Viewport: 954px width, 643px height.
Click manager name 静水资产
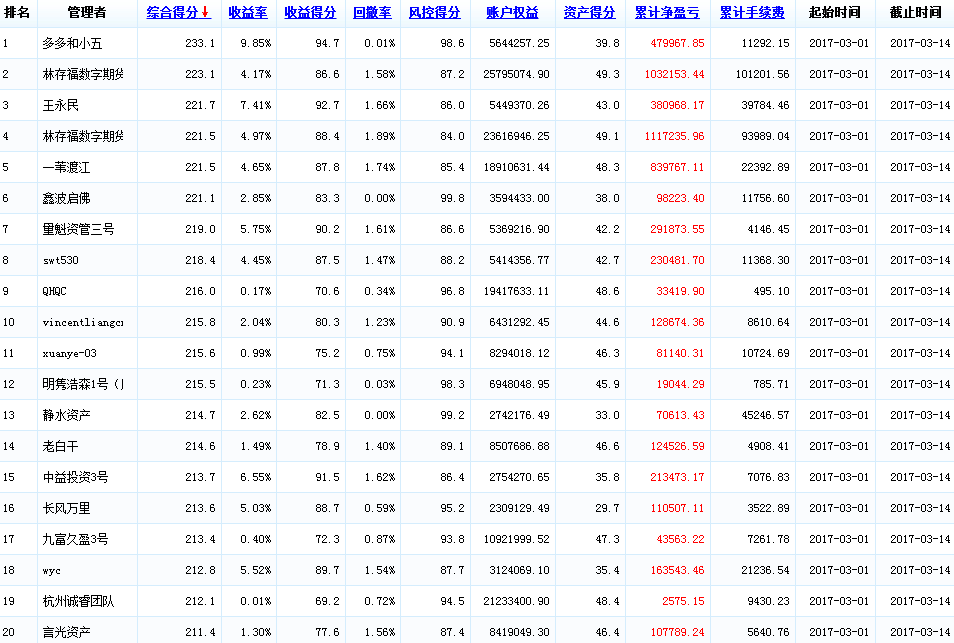click(x=66, y=415)
